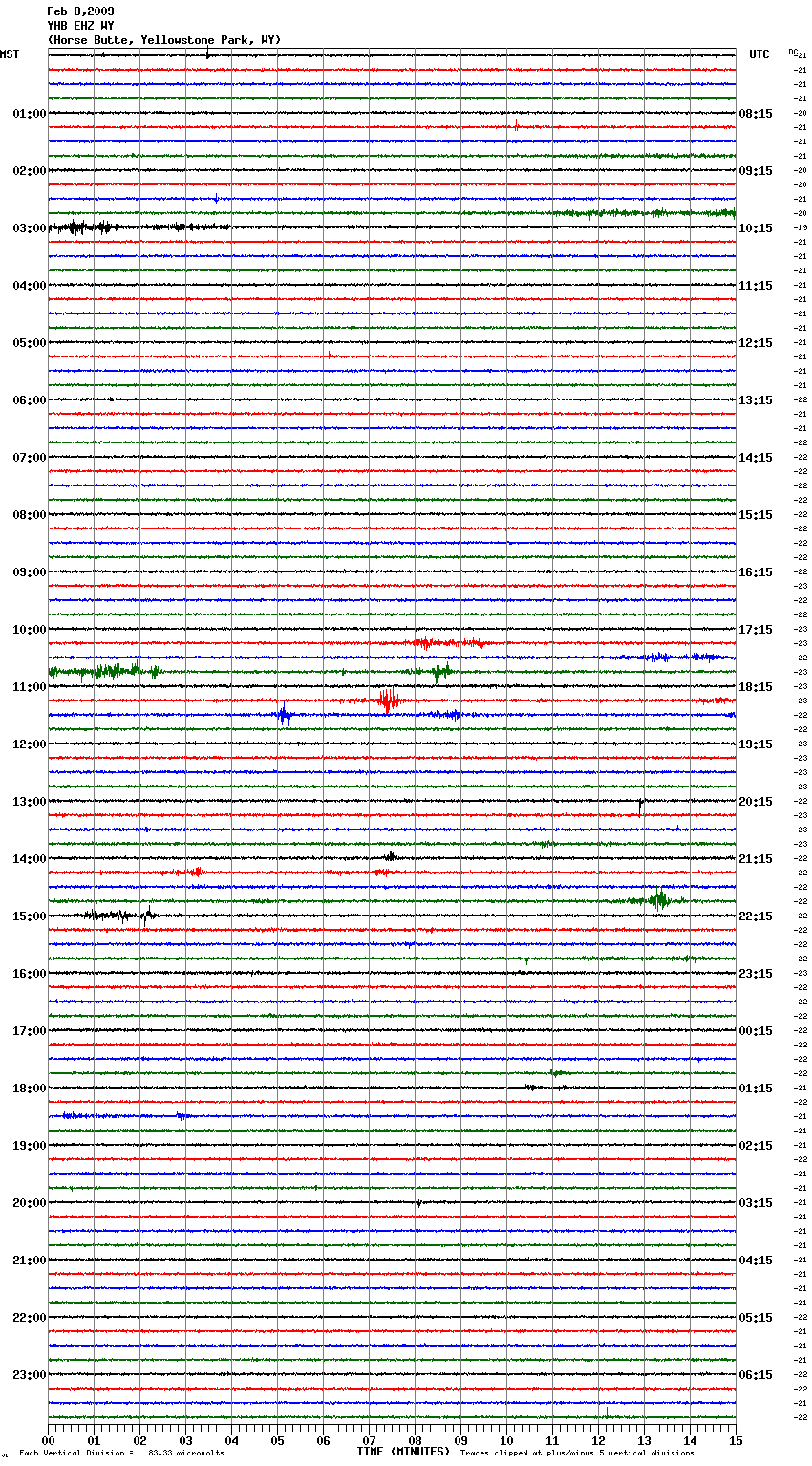The height and width of the screenshot is (1466, 812).
Task: Click the black signal at start of 15:00 MST trace
Action: coord(119,916)
